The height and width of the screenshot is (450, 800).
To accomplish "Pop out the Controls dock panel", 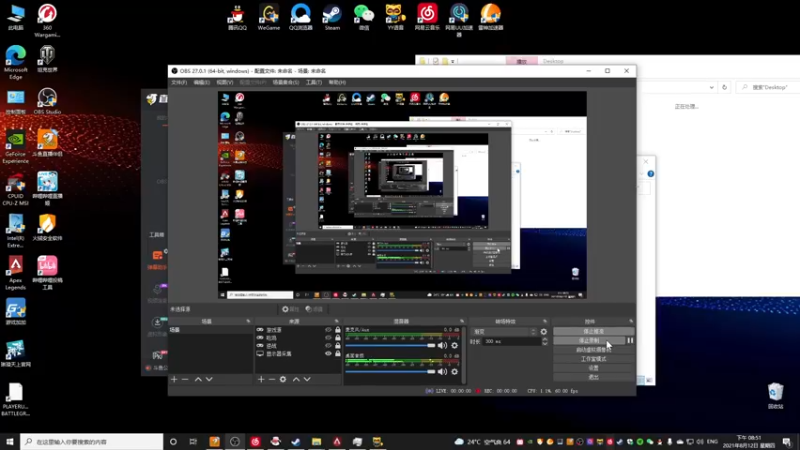I will point(631,321).
